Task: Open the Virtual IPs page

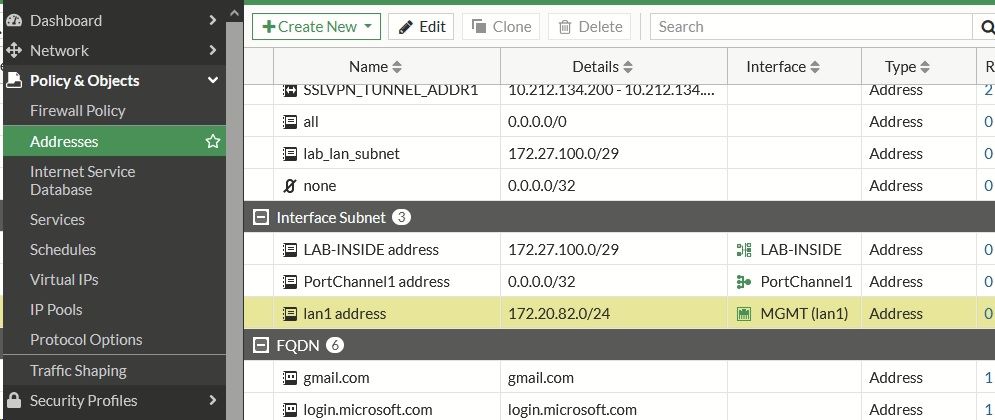Action: click(64, 280)
